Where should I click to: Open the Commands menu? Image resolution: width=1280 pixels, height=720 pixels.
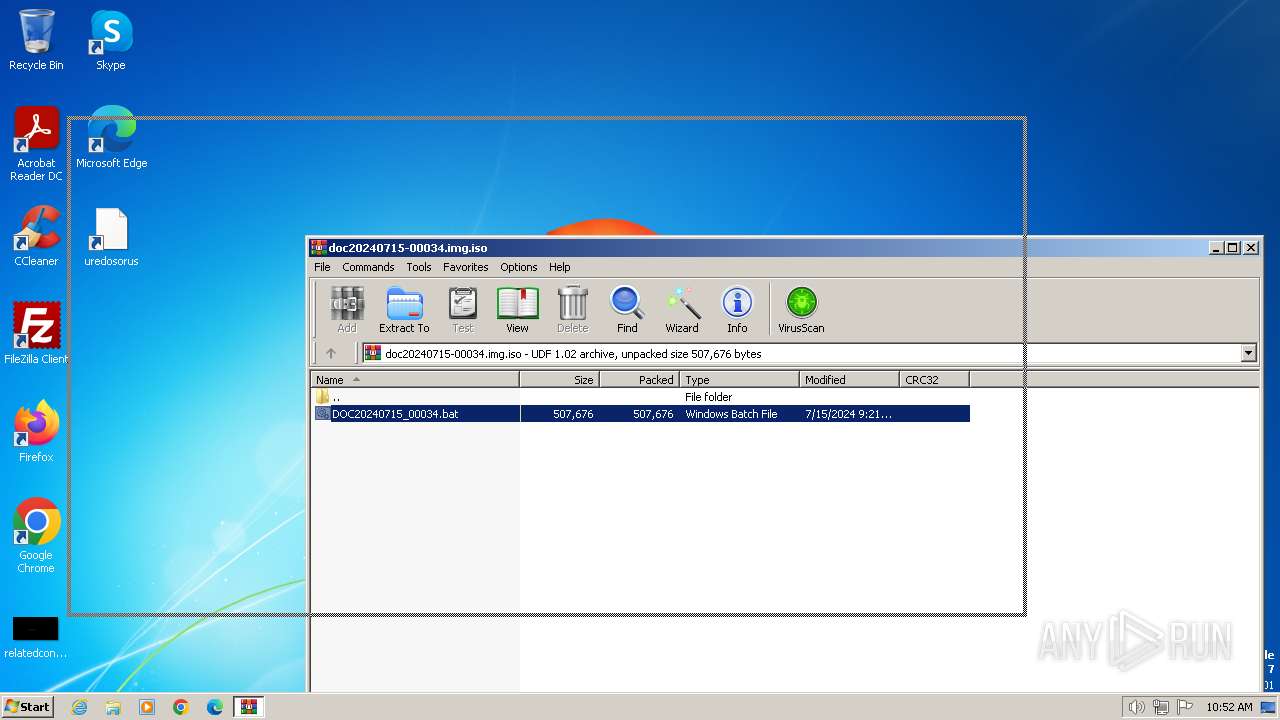pos(368,267)
